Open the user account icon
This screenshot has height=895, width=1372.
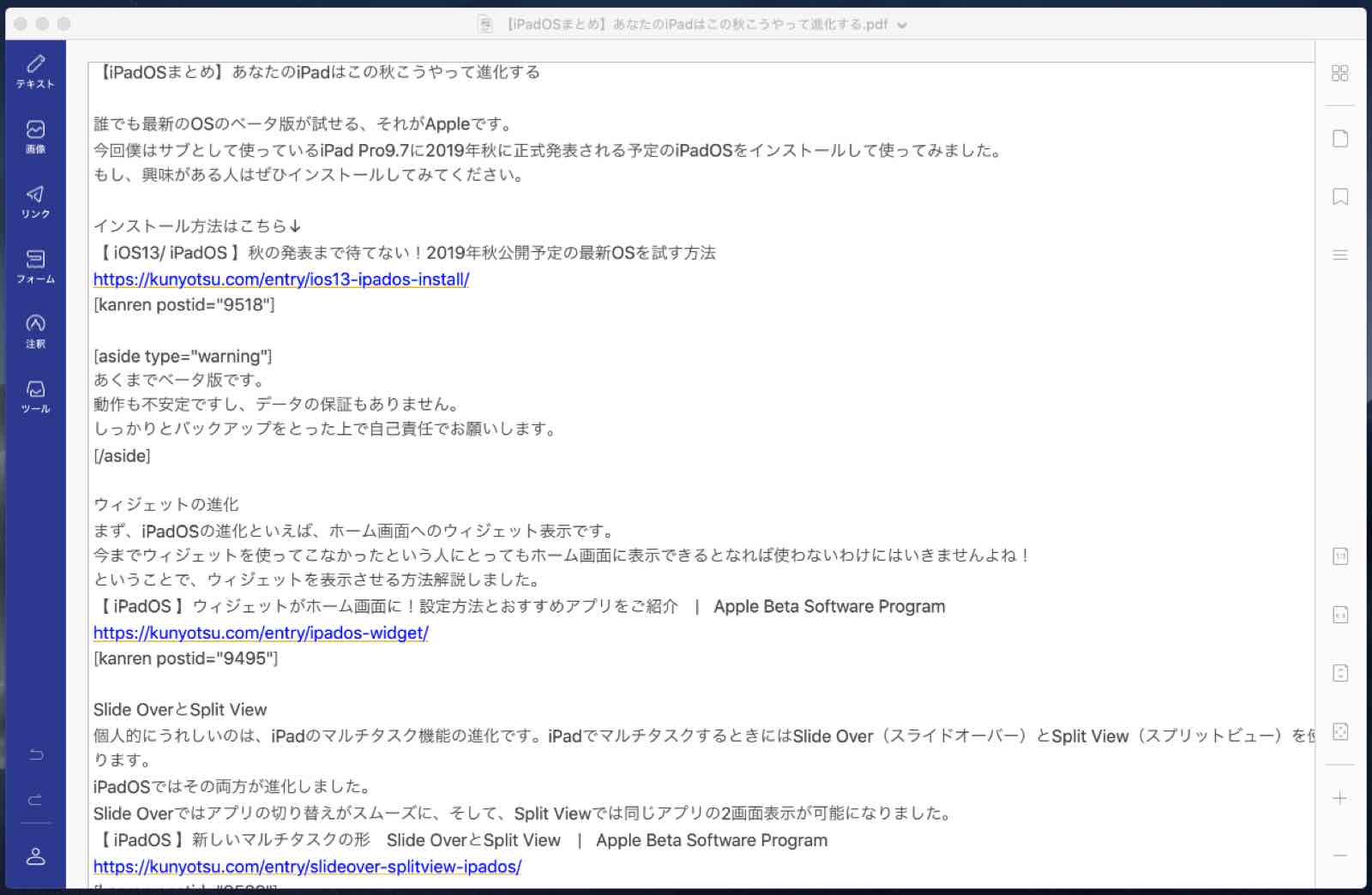pyautogui.click(x=35, y=856)
